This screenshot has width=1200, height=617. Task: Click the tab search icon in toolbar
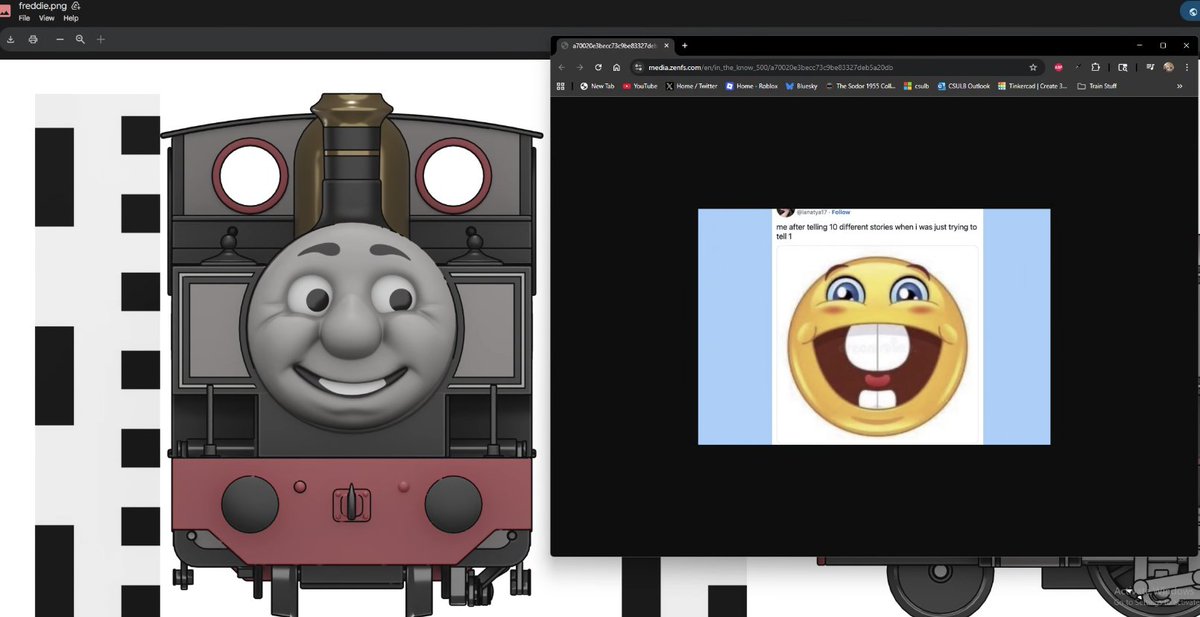click(x=1122, y=67)
